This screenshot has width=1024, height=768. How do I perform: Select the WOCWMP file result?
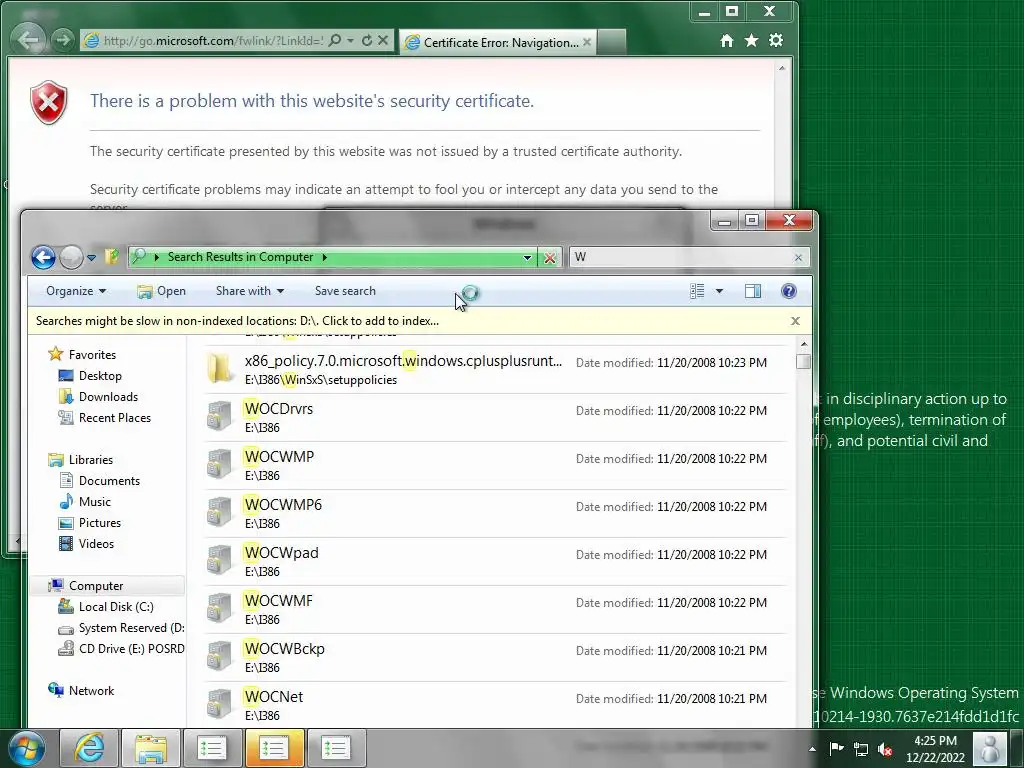(x=495, y=466)
